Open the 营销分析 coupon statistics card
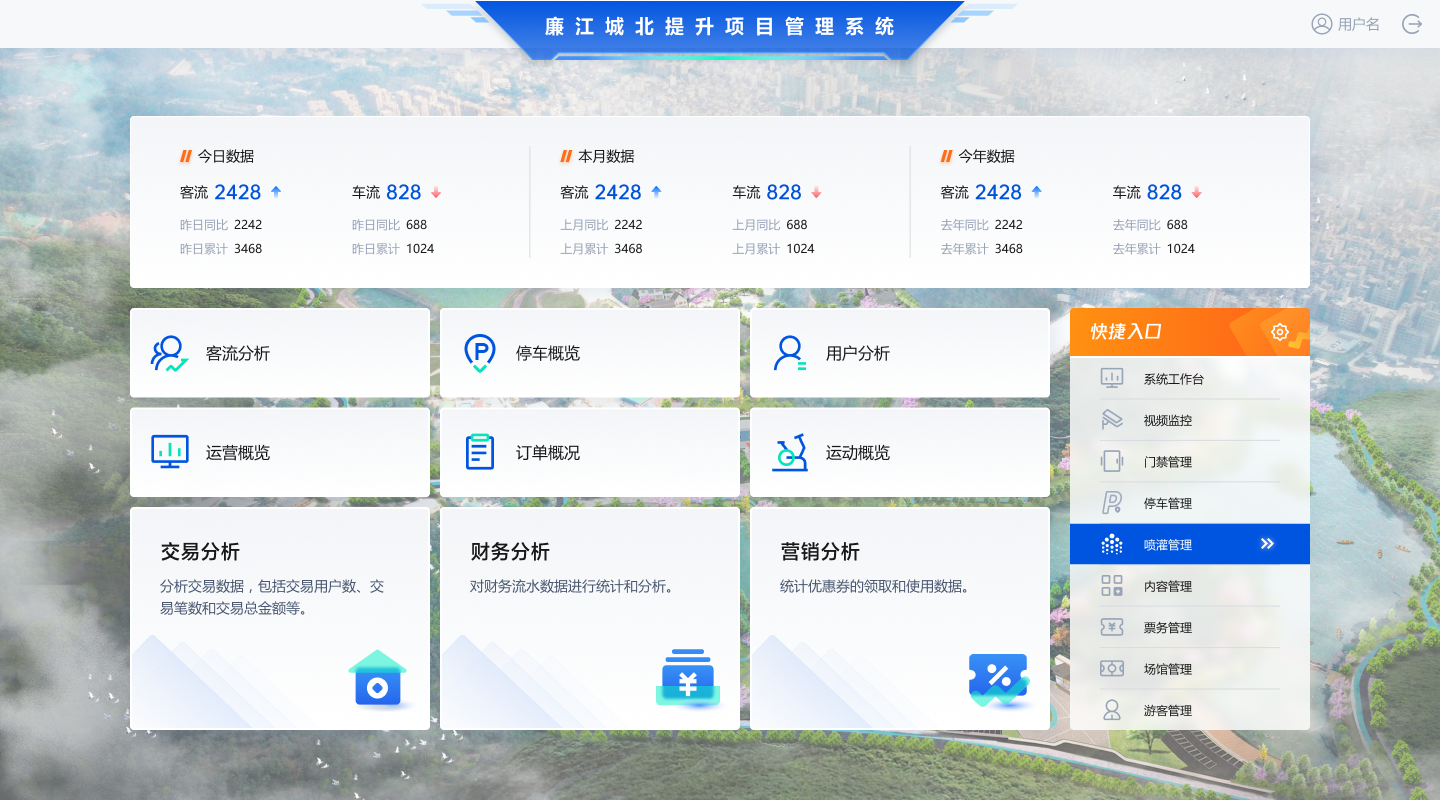Viewport: 1440px width, 800px height. point(900,618)
